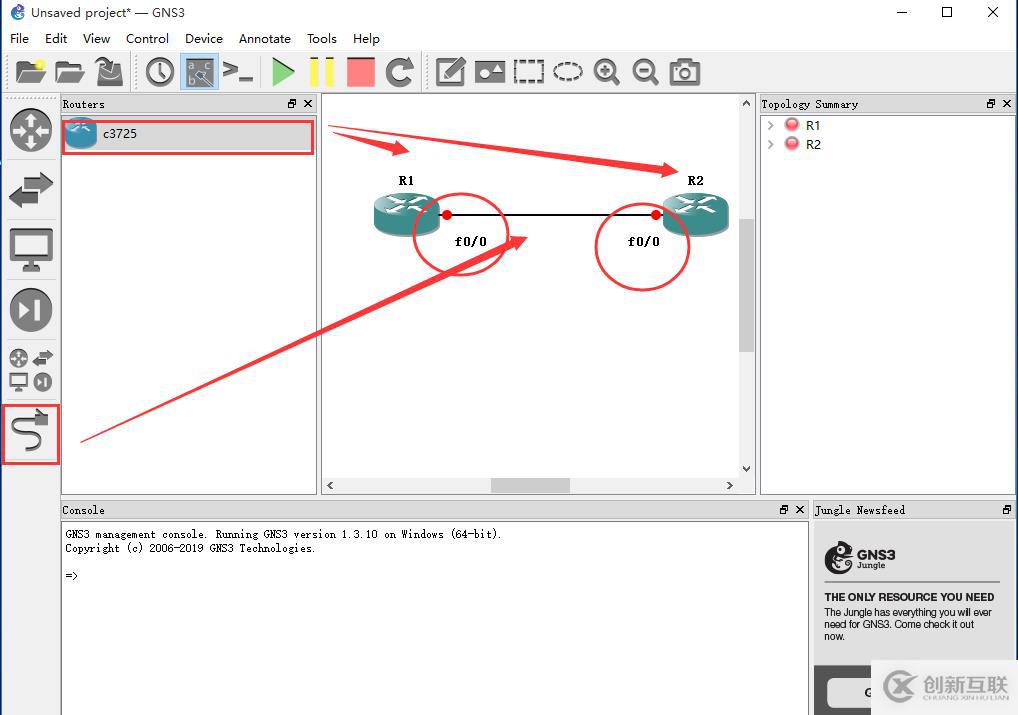The width and height of the screenshot is (1018, 715).
Task: Float the Routers panel
Action: (x=292, y=103)
